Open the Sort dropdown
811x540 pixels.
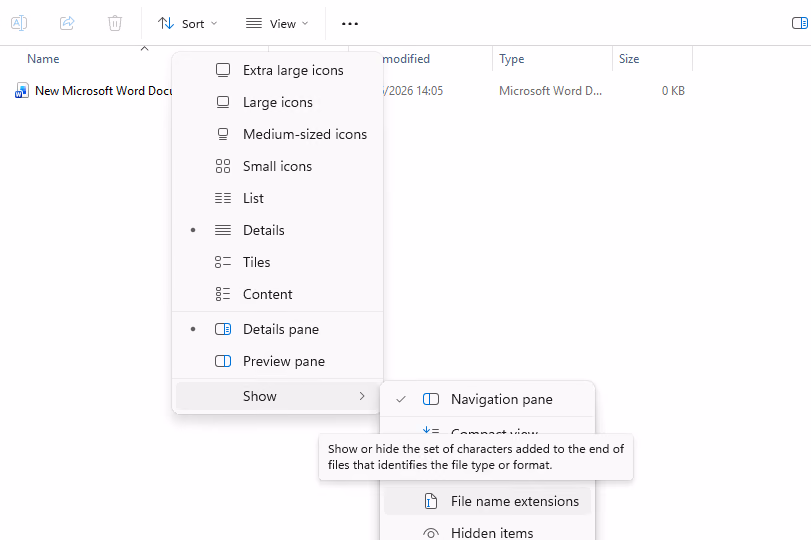tap(187, 24)
